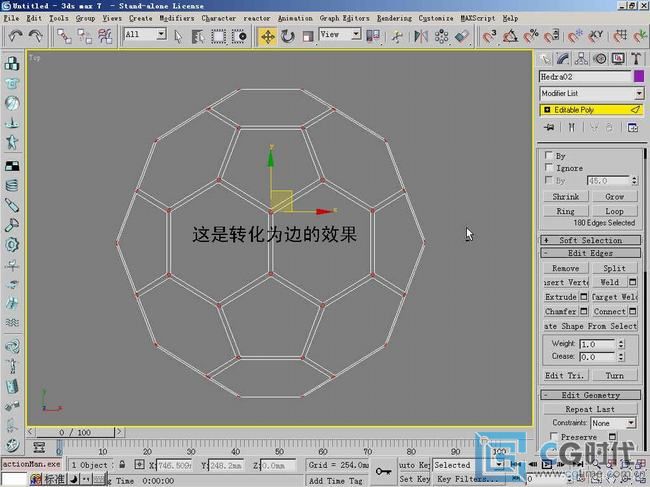Adjust the Crease spinner arrows

pyautogui.click(x=621, y=356)
